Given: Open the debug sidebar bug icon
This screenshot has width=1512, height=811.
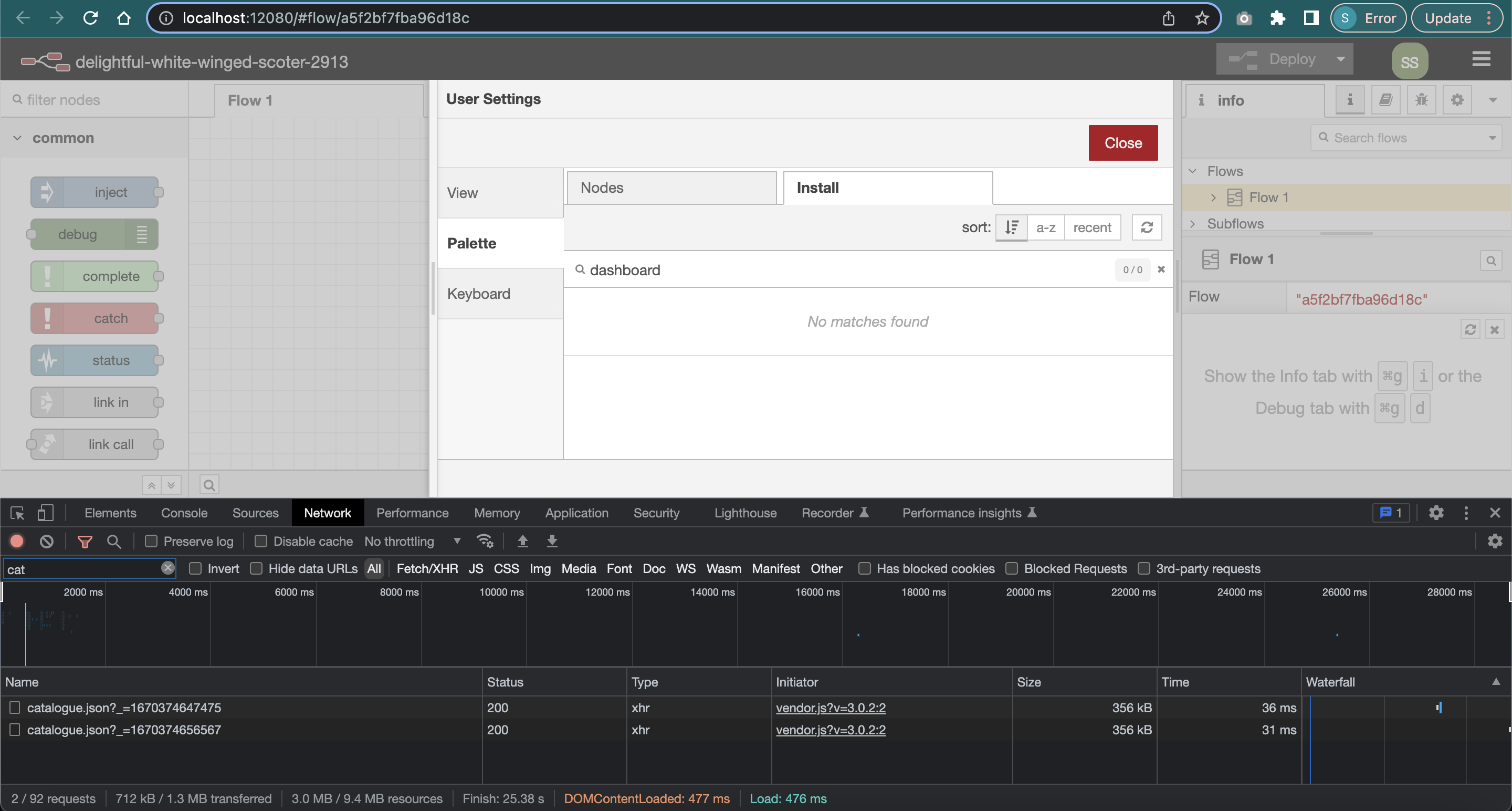Looking at the screenshot, I should pyautogui.click(x=1421, y=100).
